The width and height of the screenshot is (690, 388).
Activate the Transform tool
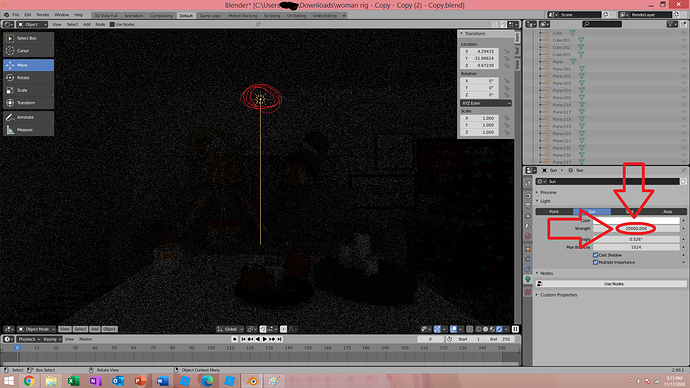point(28,102)
